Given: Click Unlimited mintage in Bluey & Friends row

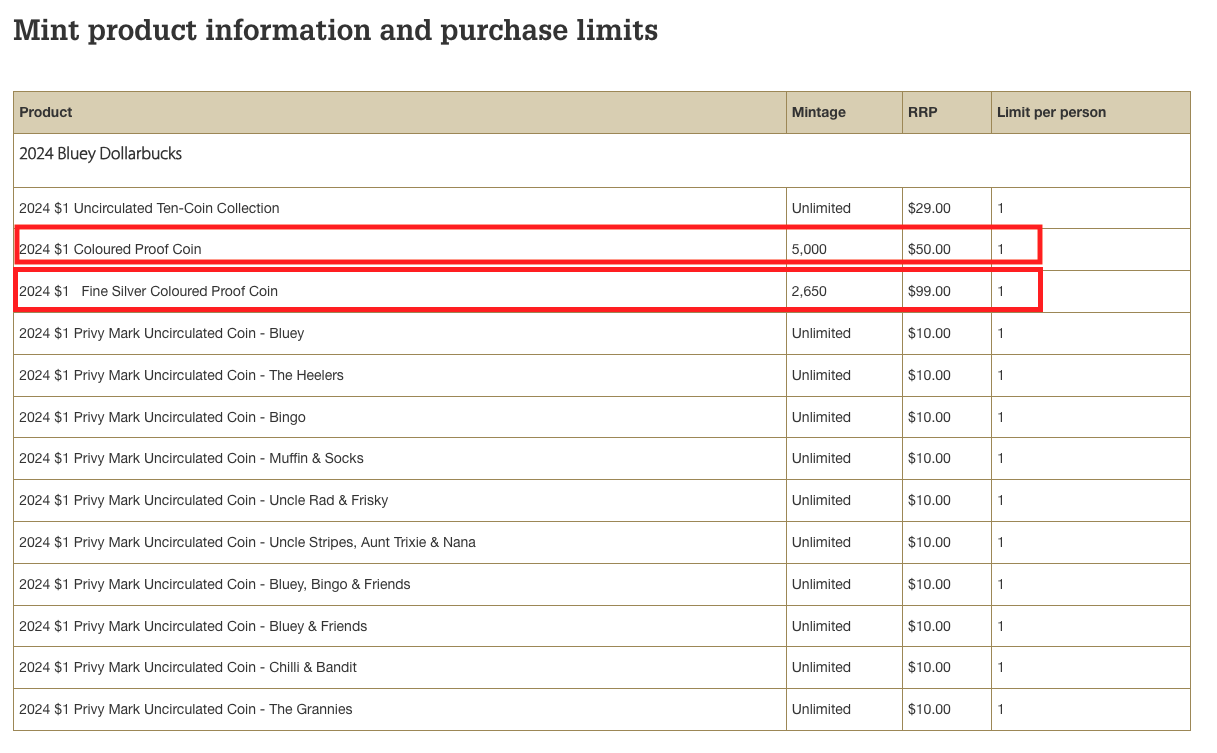Looking at the screenshot, I should tap(821, 626).
